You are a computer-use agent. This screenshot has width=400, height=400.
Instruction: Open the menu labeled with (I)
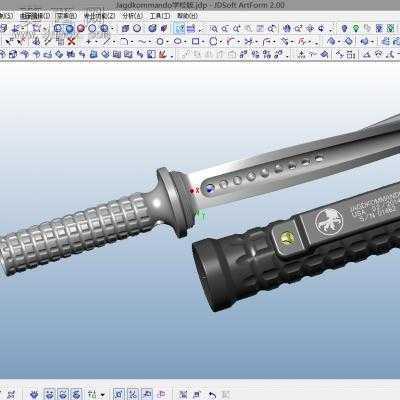pos(35,16)
